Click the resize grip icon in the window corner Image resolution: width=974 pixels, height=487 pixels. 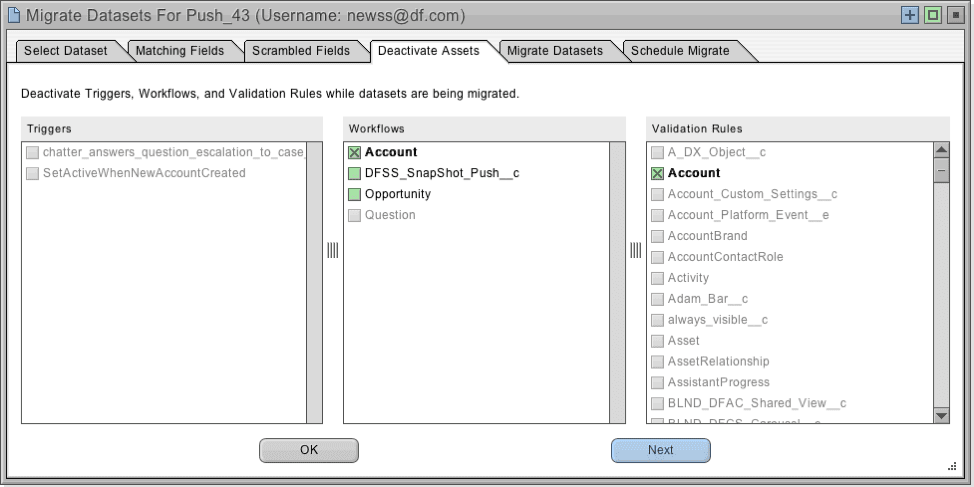click(953, 467)
